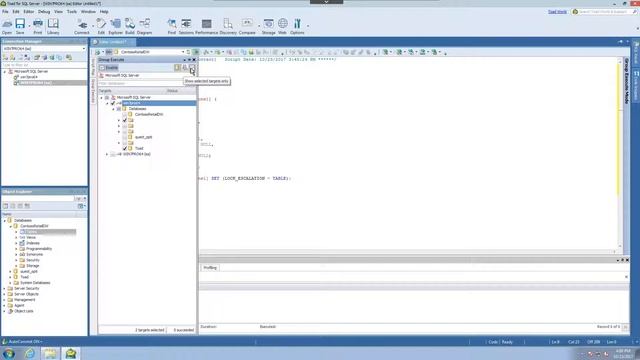Collapse the Databases node in Object Explorer
The width and height of the screenshot is (640, 360).
(5, 220)
